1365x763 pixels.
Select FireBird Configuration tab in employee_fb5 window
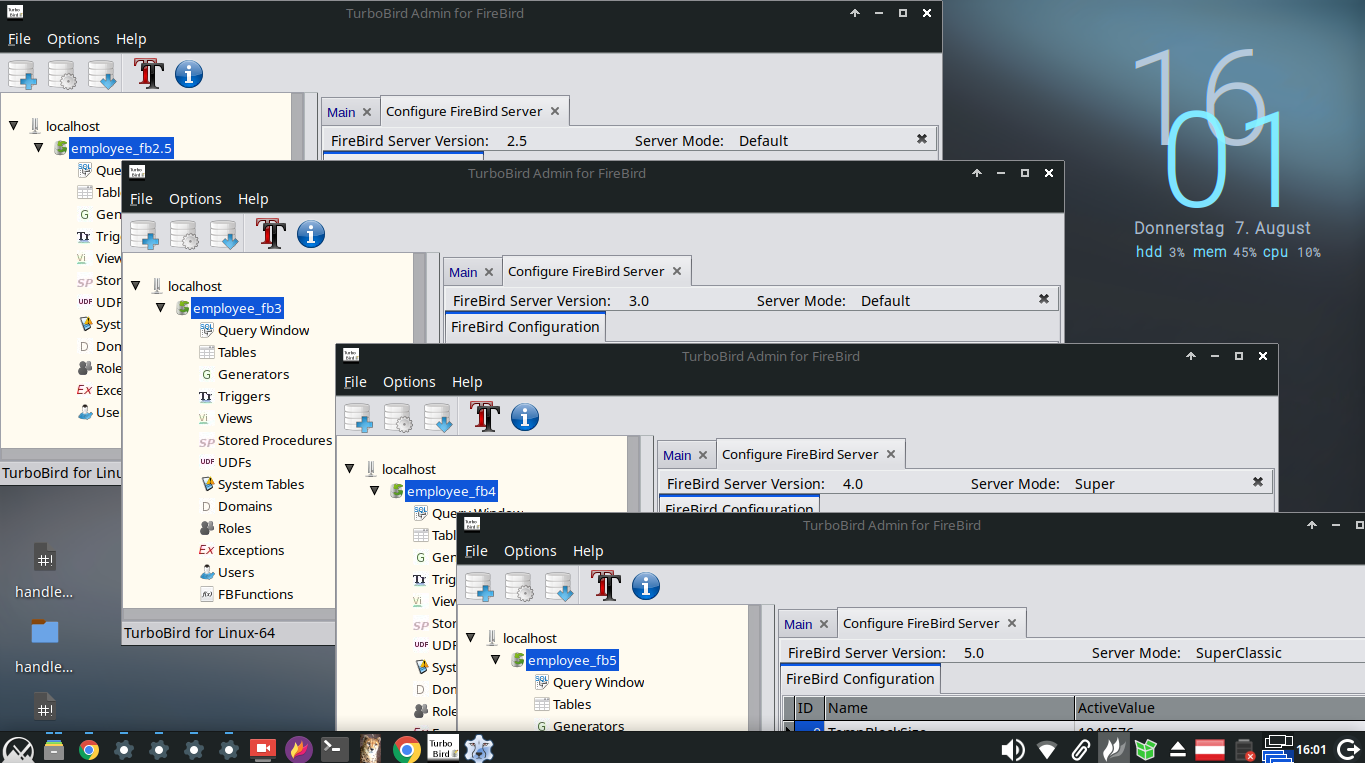pyautogui.click(x=860, y=679)
